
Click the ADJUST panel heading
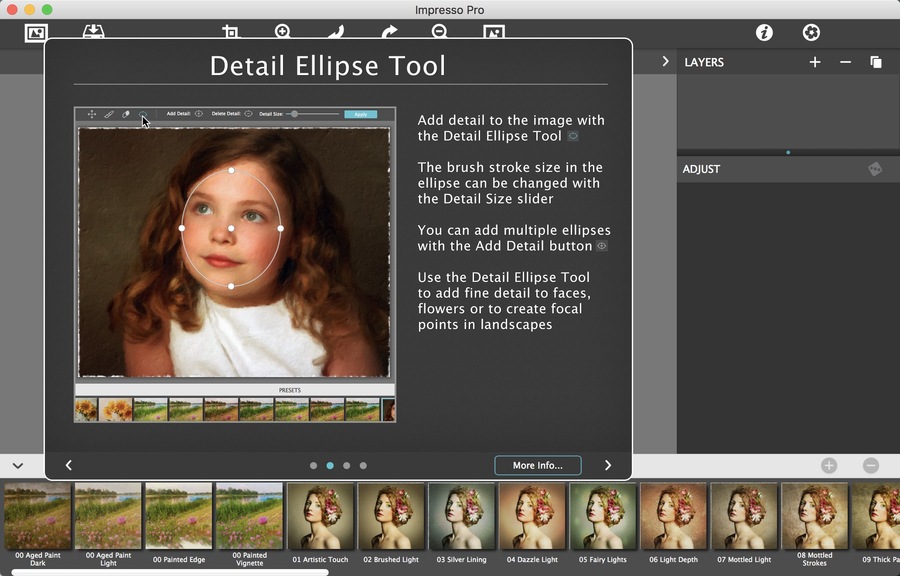coord(701,169)
